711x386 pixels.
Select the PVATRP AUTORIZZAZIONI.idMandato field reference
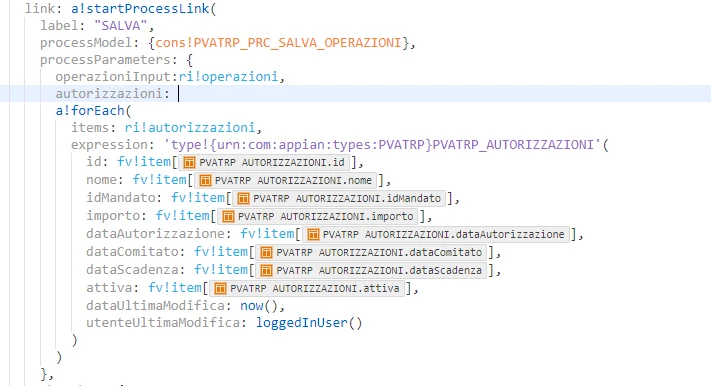[339, 198]
